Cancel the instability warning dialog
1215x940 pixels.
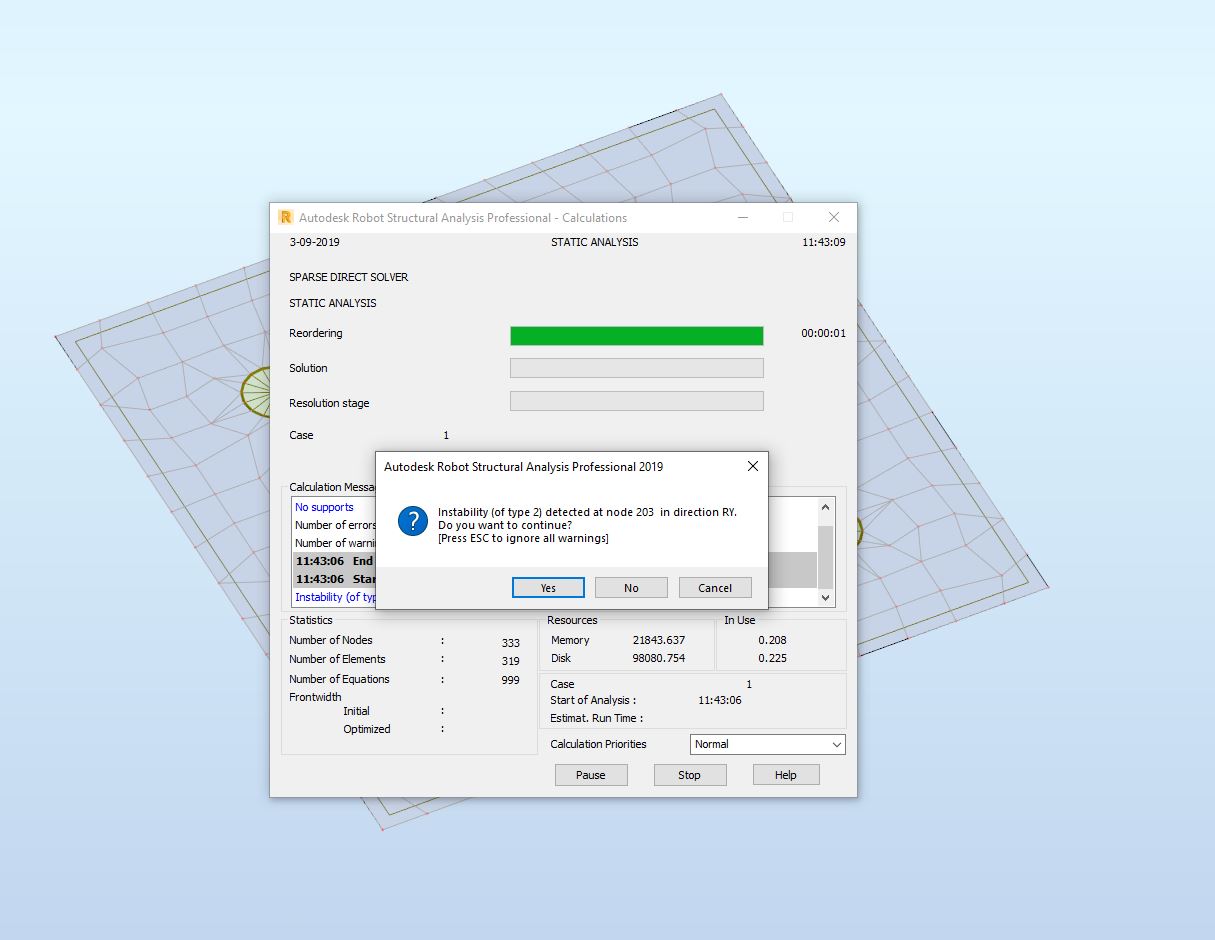click(715, 587)
